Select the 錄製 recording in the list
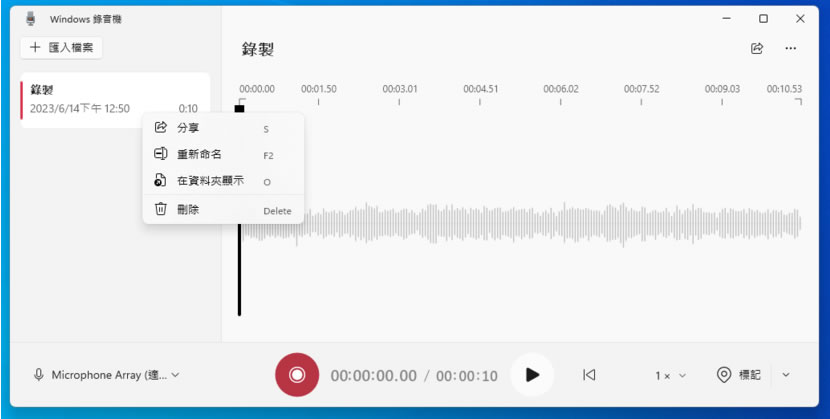This screenshot has height=419, width=830. pyautogui.click(x=115, y=100)
